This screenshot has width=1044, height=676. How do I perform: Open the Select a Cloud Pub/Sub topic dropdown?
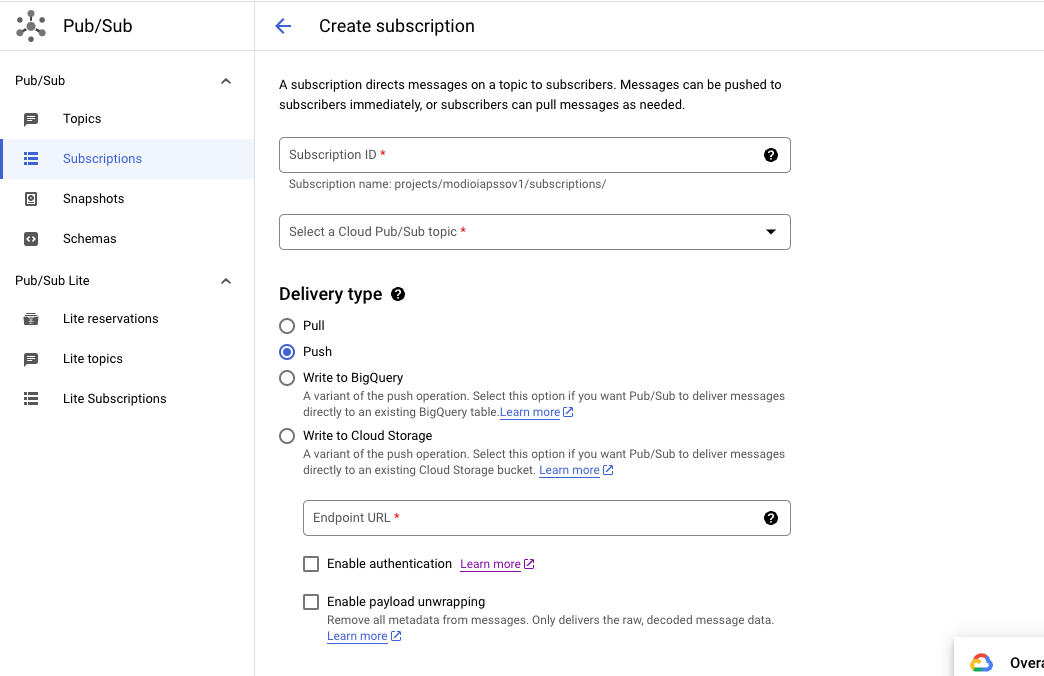click(x=535, y=232)
